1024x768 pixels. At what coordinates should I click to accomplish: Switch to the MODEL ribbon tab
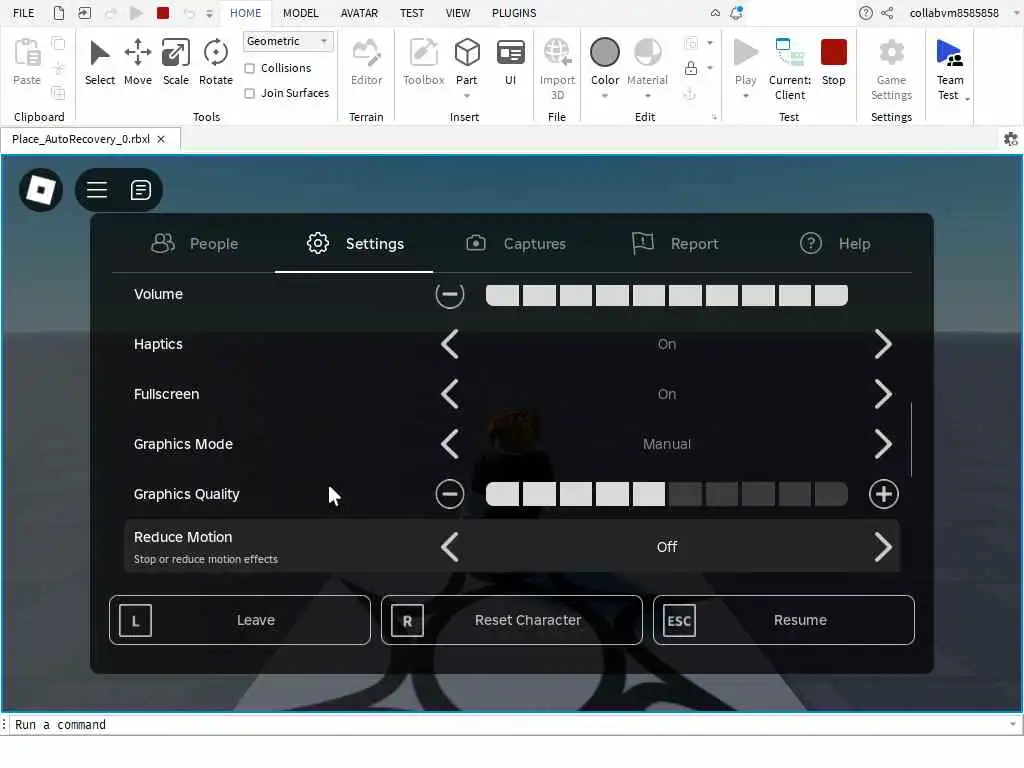(x=300, y=13)
